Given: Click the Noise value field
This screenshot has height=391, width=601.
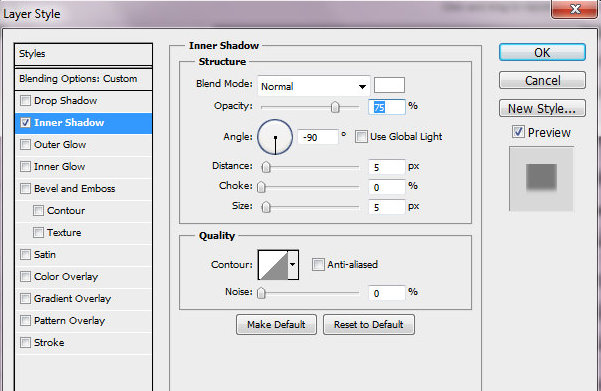Looking at the screenshot, I should pyautogui.click(x=386, y=293).
